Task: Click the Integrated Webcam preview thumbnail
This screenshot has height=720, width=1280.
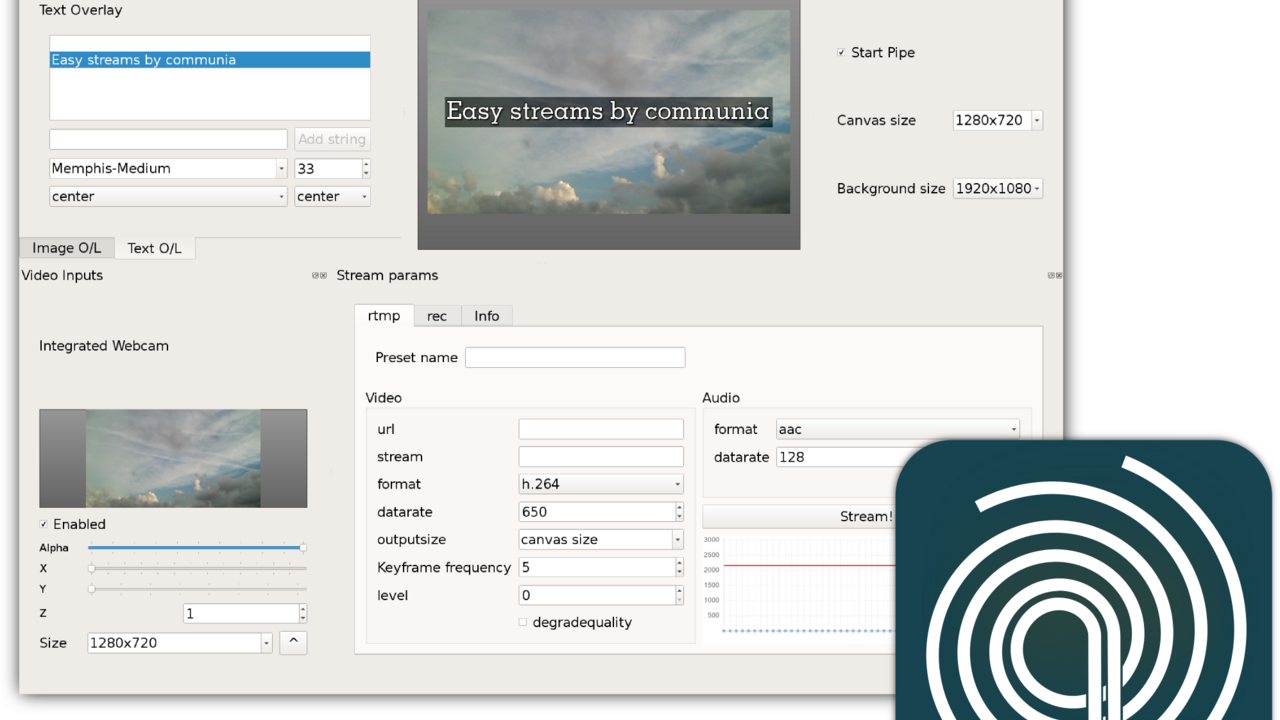Action: 173,458
